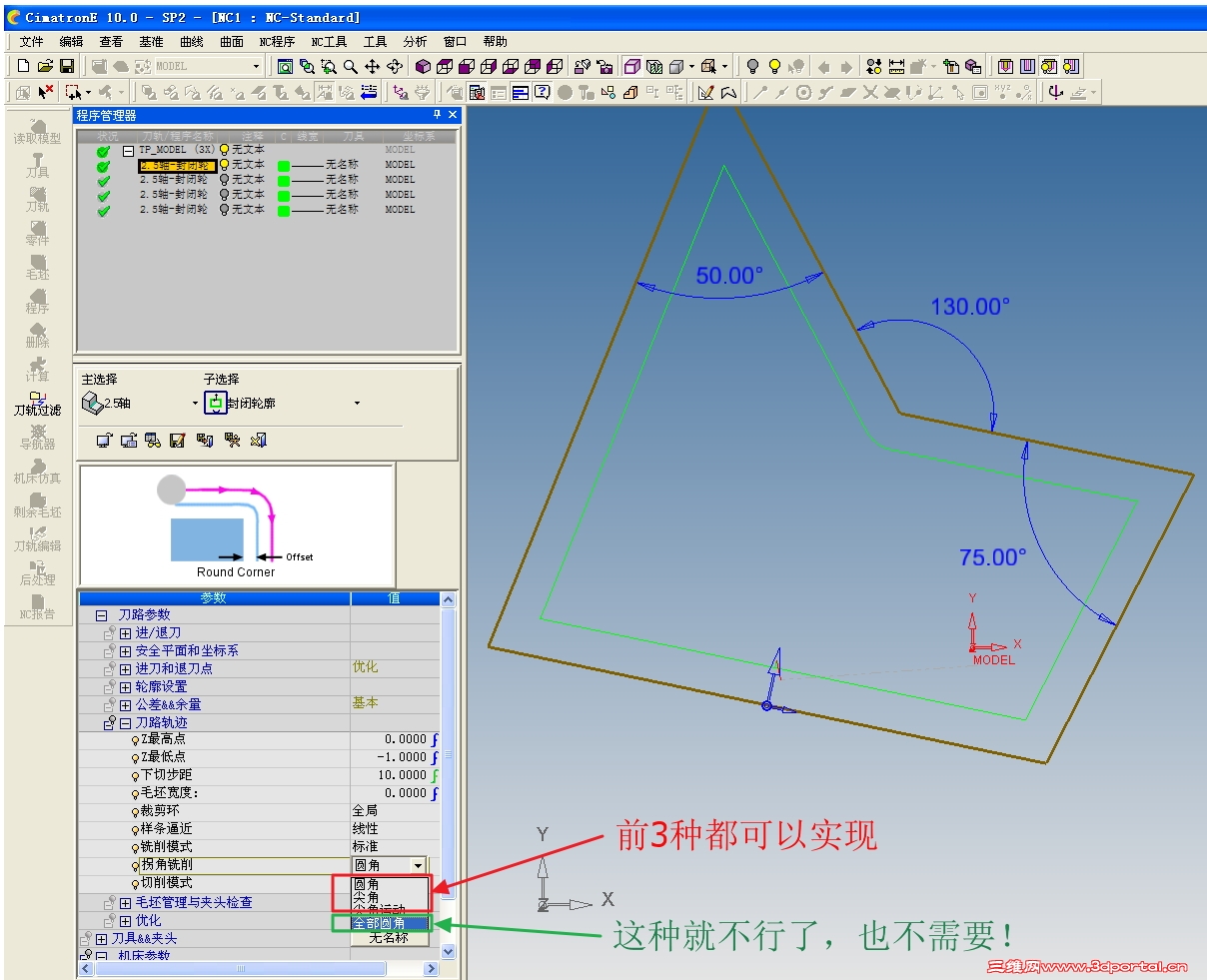Click lightbulb beside Z最高点 parameter
Screen dimensions: 1207x980
coord(135,740)
